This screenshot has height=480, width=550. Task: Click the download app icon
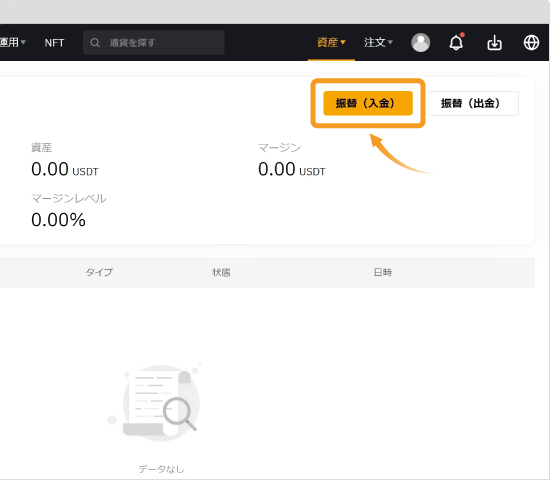coord(494,43)
